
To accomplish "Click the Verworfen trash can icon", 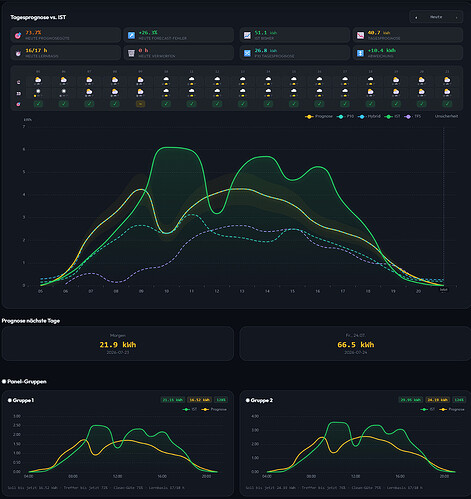I will coord(131,53).
